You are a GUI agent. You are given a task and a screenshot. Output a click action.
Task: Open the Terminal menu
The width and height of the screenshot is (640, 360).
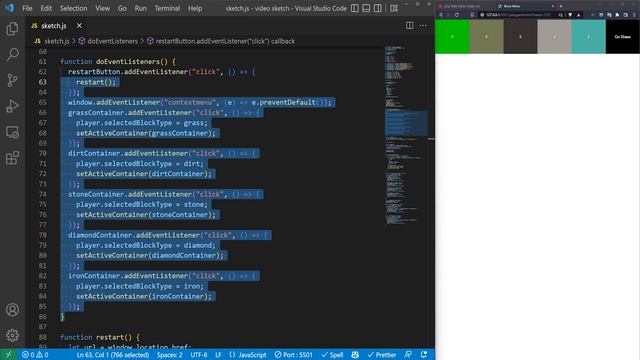pos(167,8)
